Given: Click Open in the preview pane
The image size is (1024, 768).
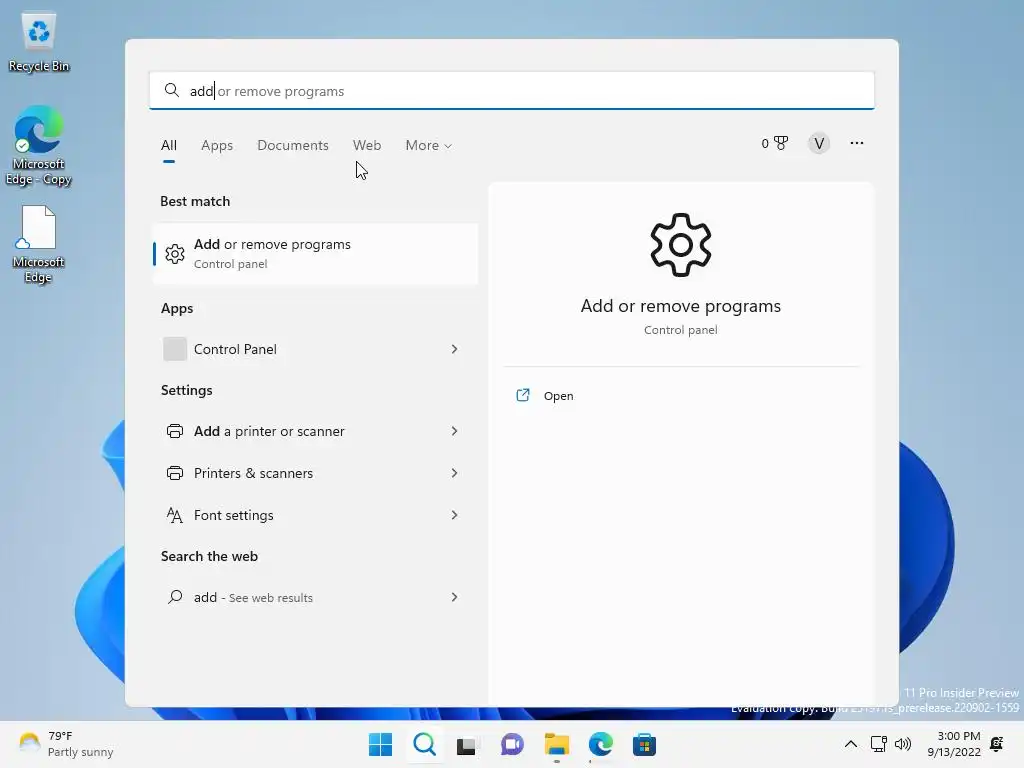Looking at the screenshot, I should point(558,396).
